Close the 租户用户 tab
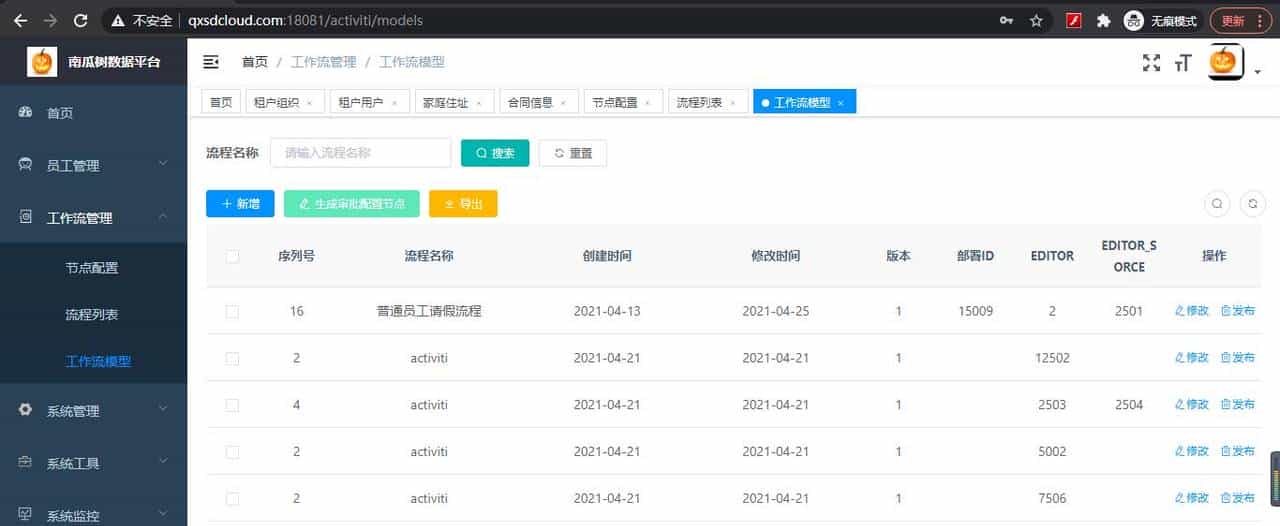 [394, 102]
